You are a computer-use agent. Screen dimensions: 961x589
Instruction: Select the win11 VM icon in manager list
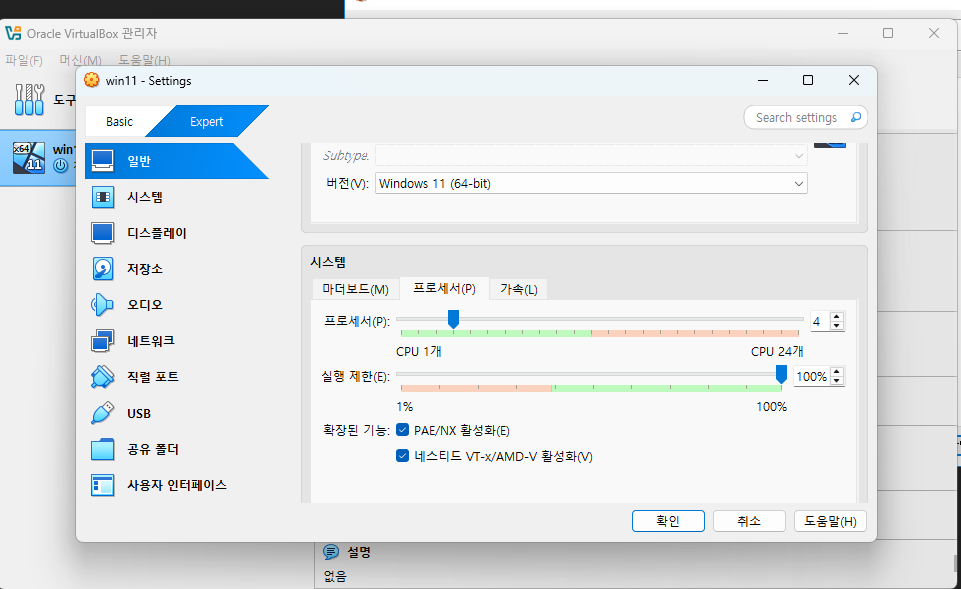point(29,158)
